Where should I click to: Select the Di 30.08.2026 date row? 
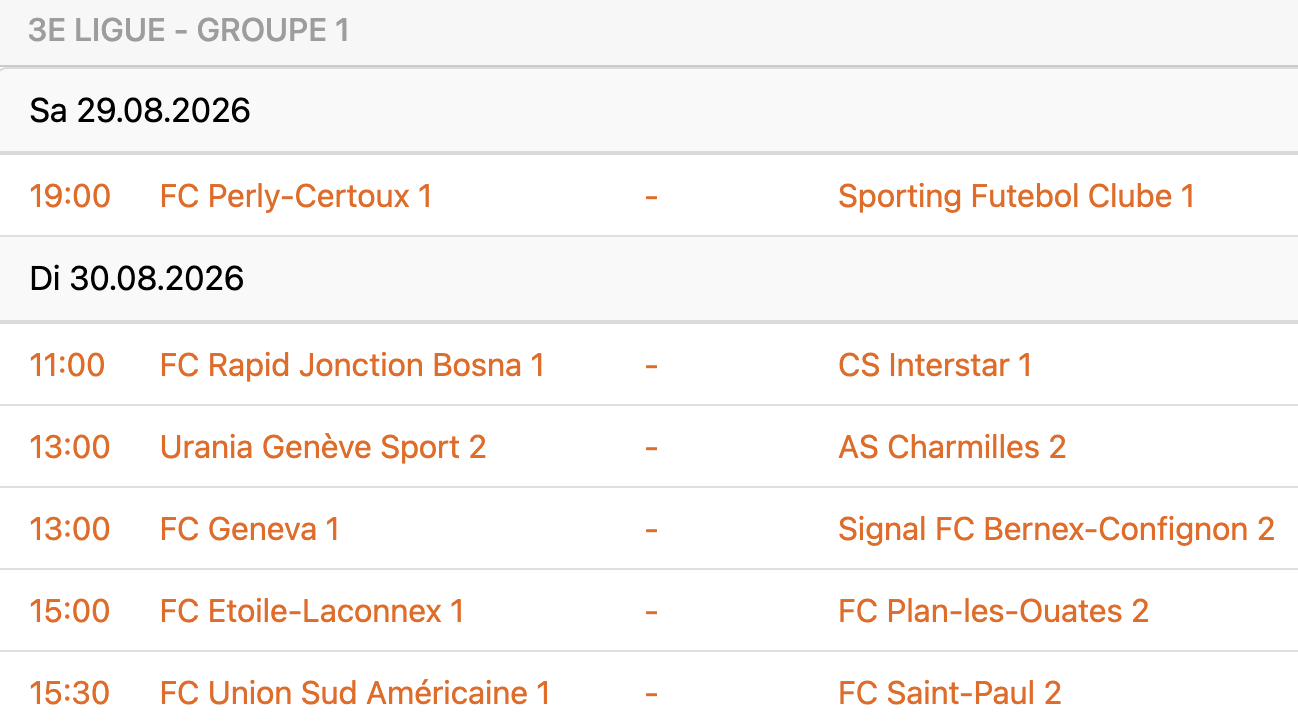pos(649,279)
